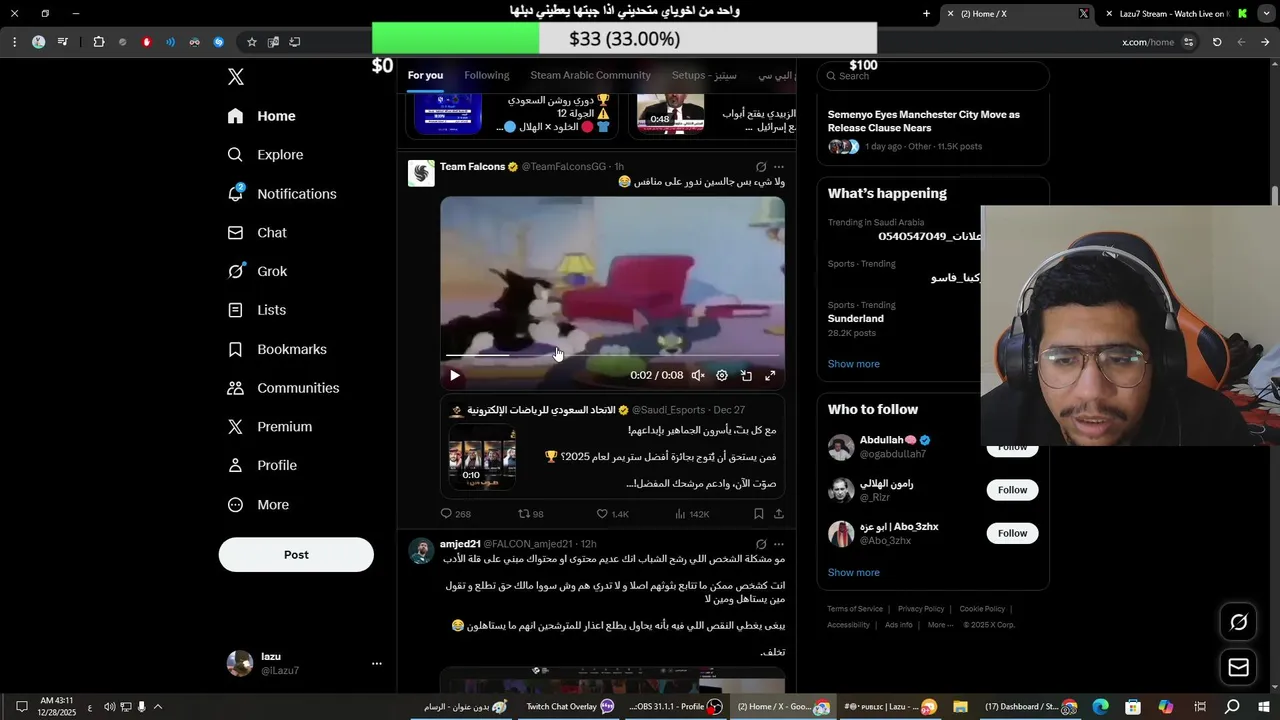Unmute the Team Falcons video

pos(698,376)
